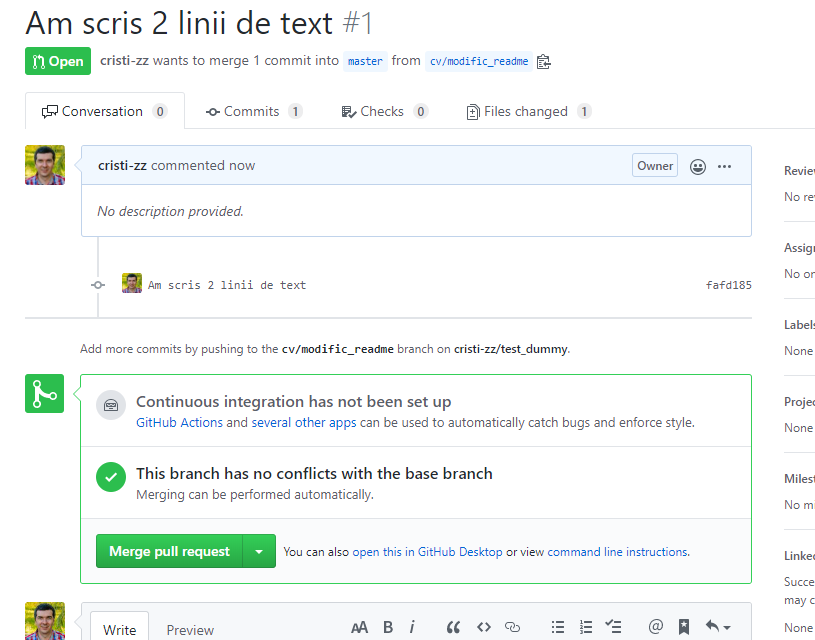
Task: Insert a numbered list
Action: tap(587, 627)
